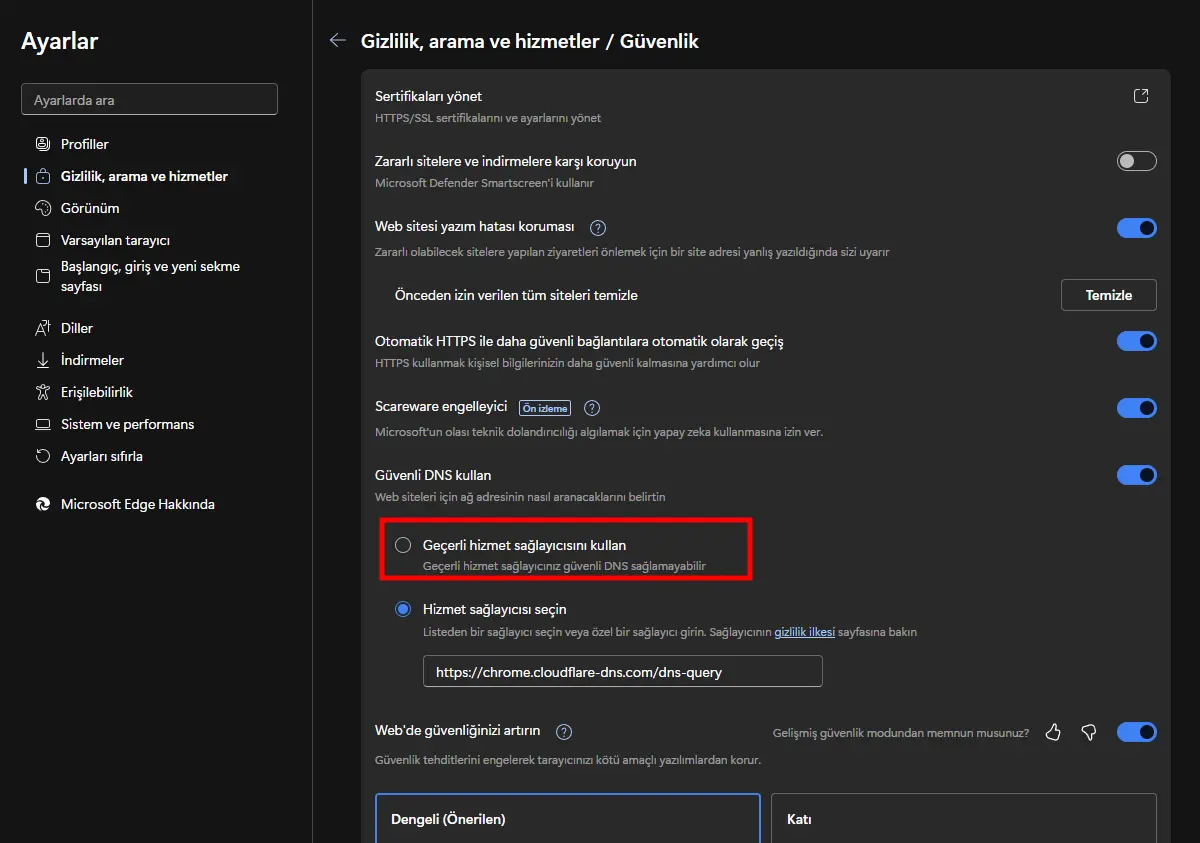The image size is (1200, 843).
Task: Open help icon next to Web'de güvenliğinizi artırın
Action: [x=564, y=732]
